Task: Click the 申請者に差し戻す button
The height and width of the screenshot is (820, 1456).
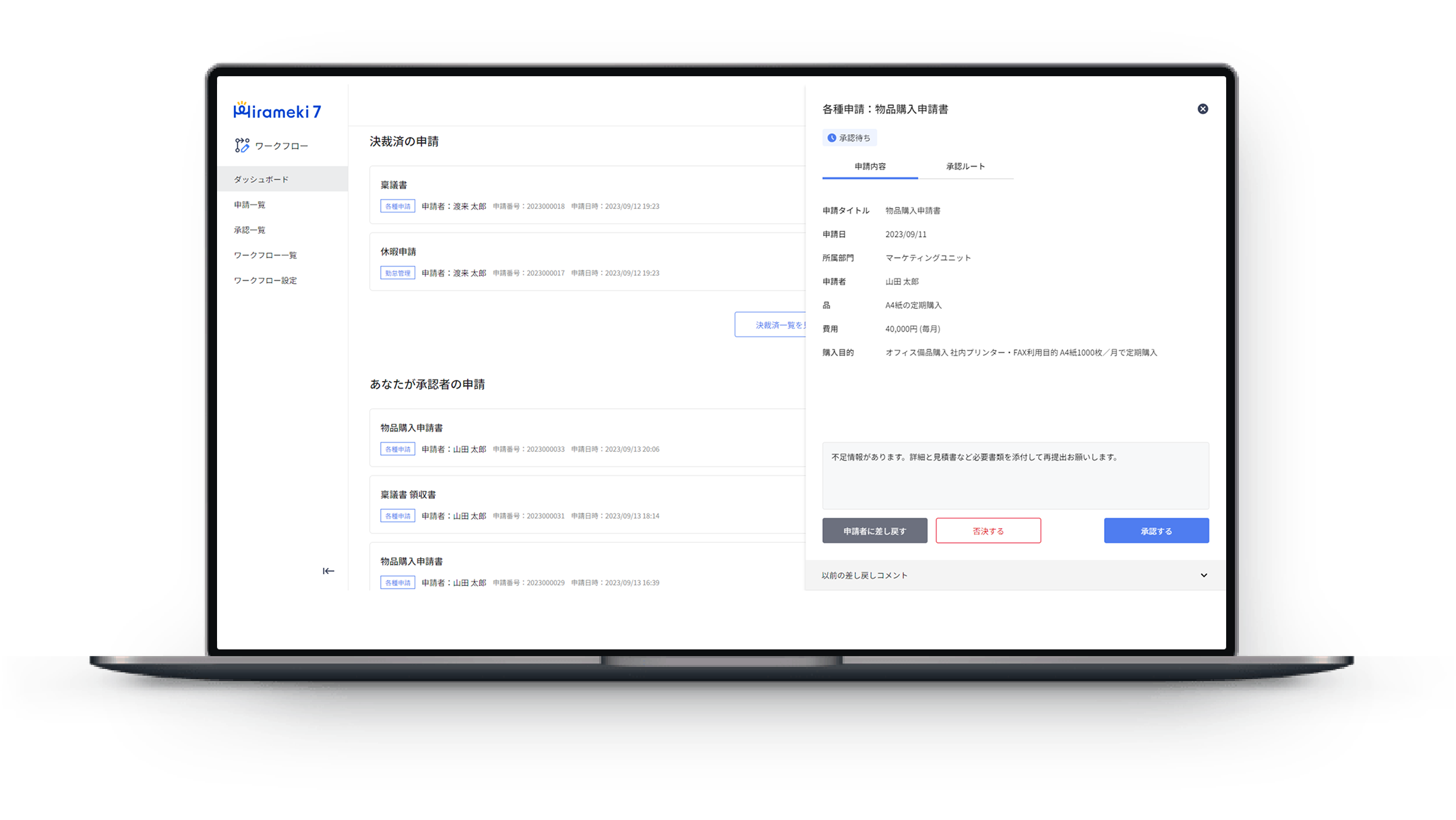Action: coord(873,530)
